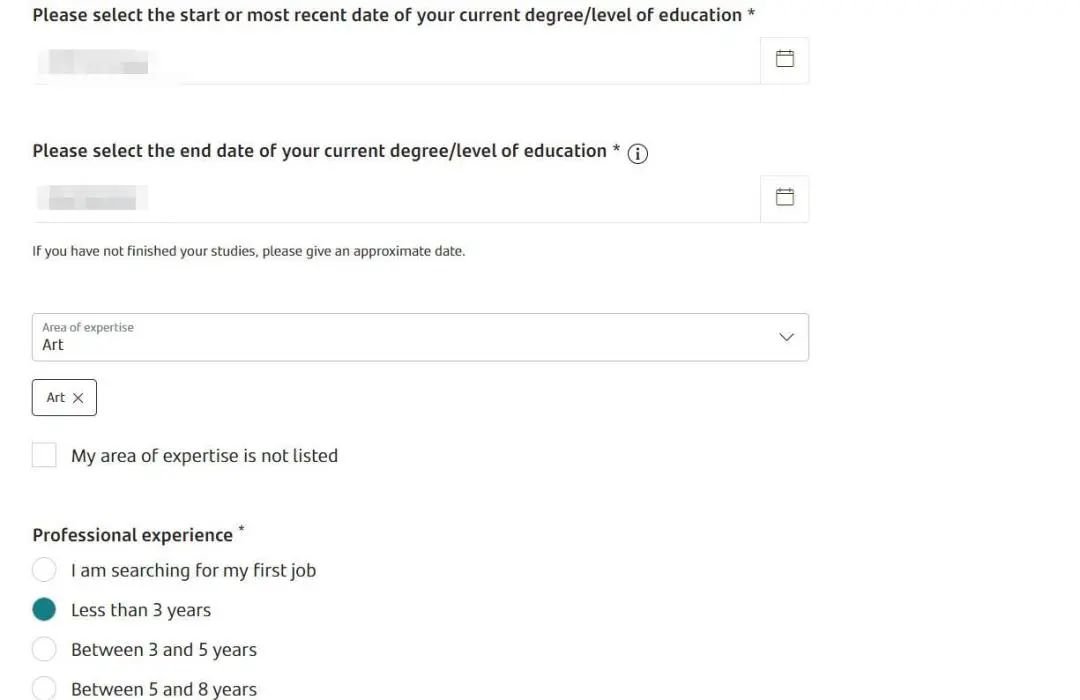This screenshot has width=1080, height=700.
Task: Click the Art chip tag below the dropdown
Action: tap(64, 398)
